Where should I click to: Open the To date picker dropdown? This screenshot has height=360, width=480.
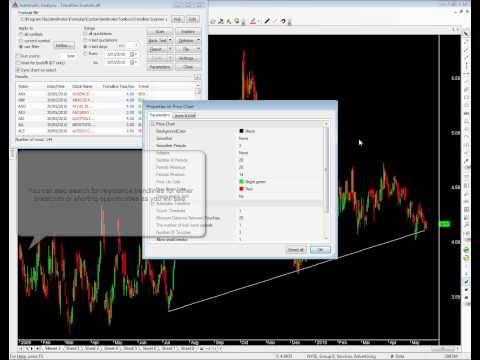click(x=133, y=62)
